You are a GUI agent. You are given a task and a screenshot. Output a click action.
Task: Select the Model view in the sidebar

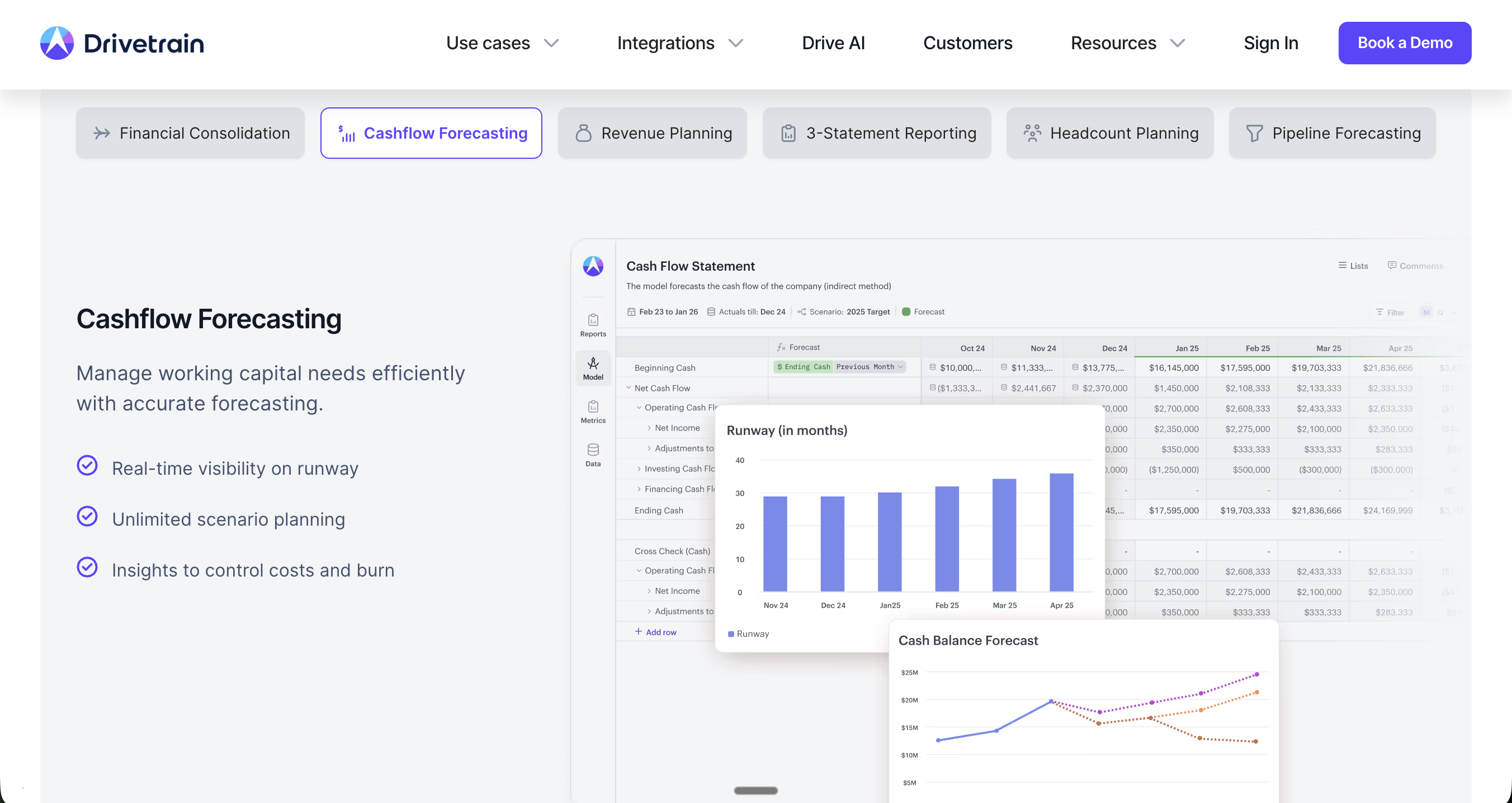click(593, 368)
